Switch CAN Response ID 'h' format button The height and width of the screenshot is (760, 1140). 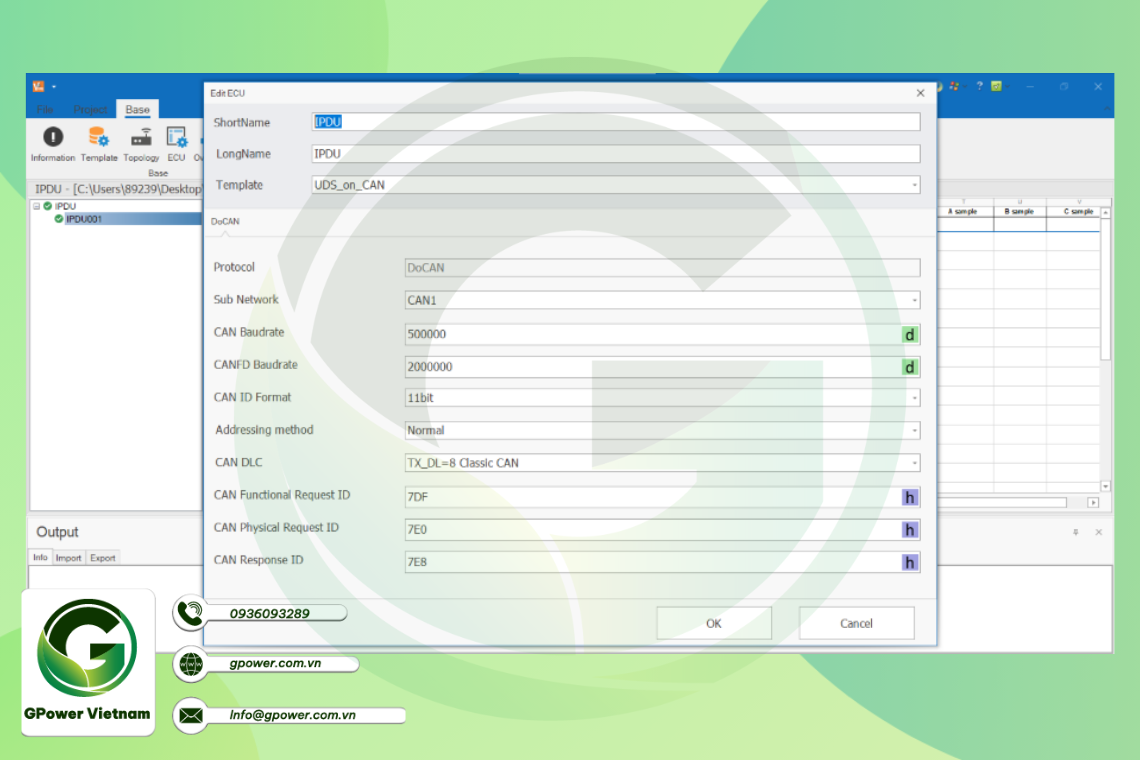pos(909,562)
